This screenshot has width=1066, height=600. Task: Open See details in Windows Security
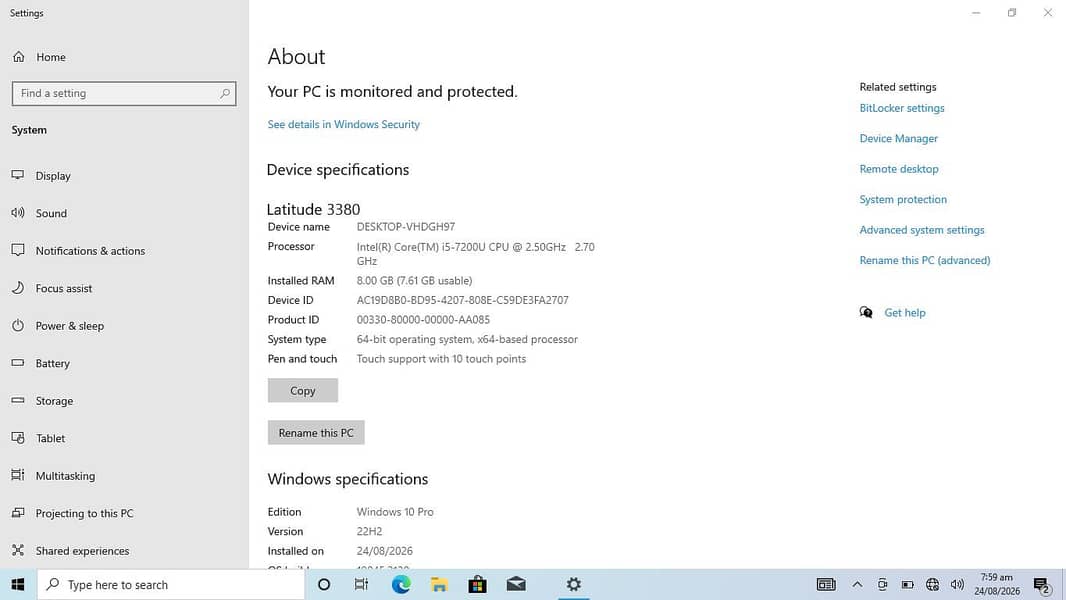coord(343,124)
